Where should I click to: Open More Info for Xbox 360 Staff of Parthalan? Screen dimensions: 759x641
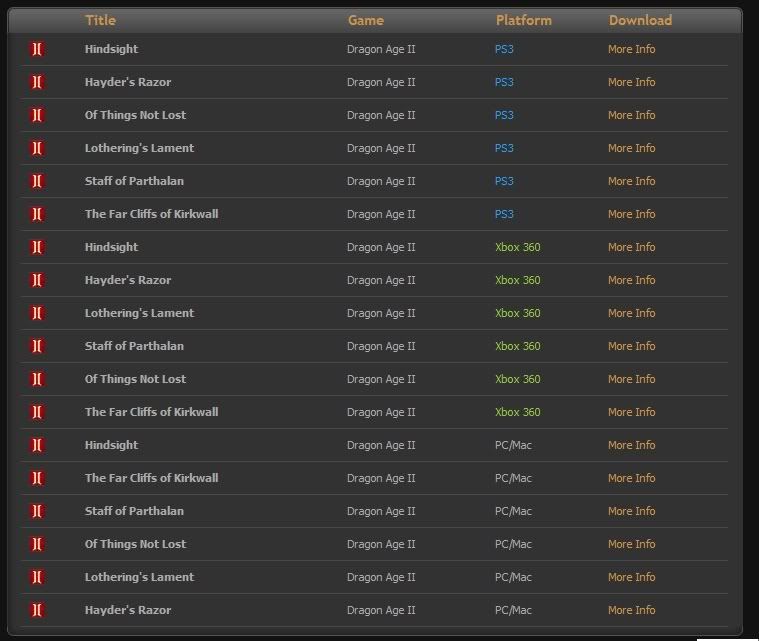(x=632, y=346)
